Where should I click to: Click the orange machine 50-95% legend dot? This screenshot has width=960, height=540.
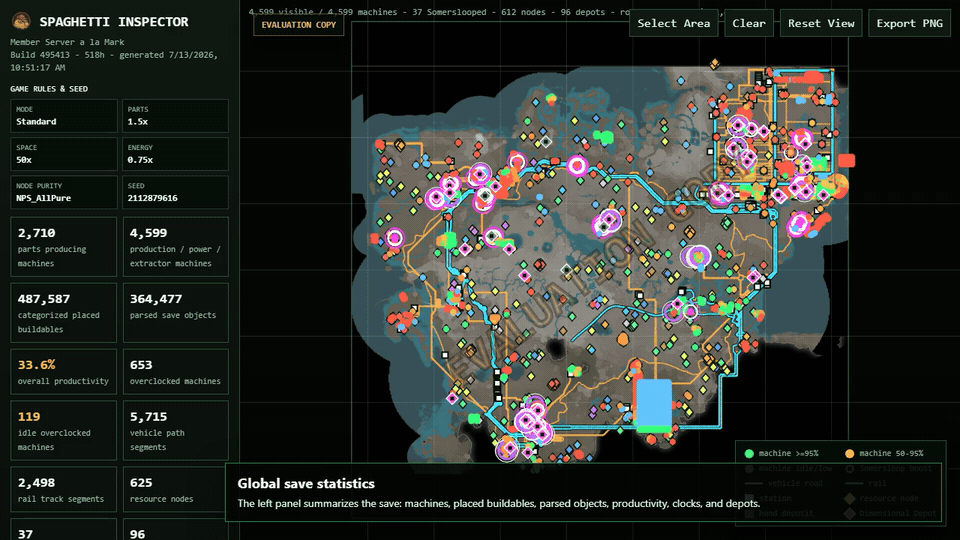[x=849, y=454]
